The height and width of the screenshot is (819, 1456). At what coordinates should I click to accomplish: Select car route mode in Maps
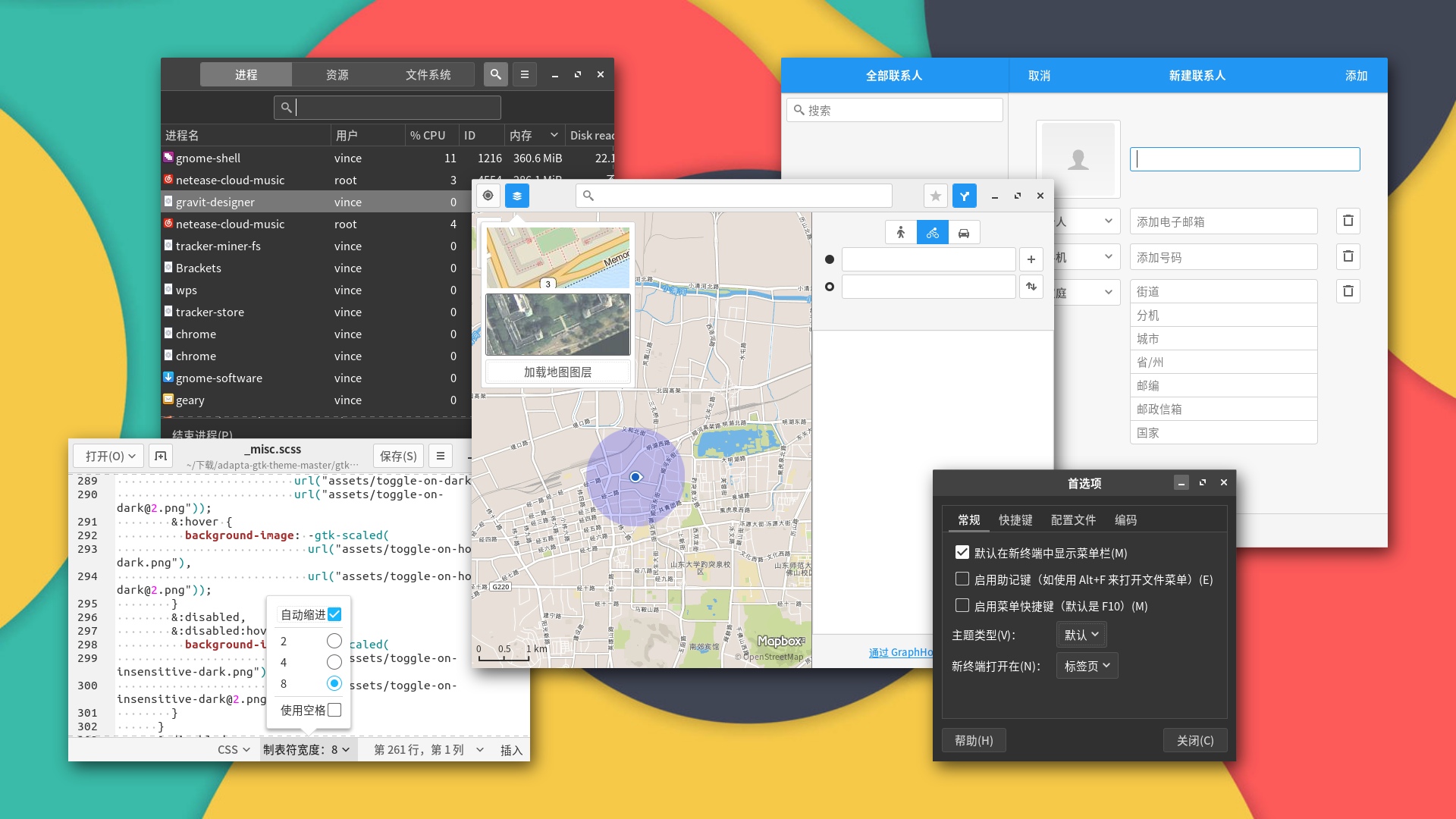[964, 233]
